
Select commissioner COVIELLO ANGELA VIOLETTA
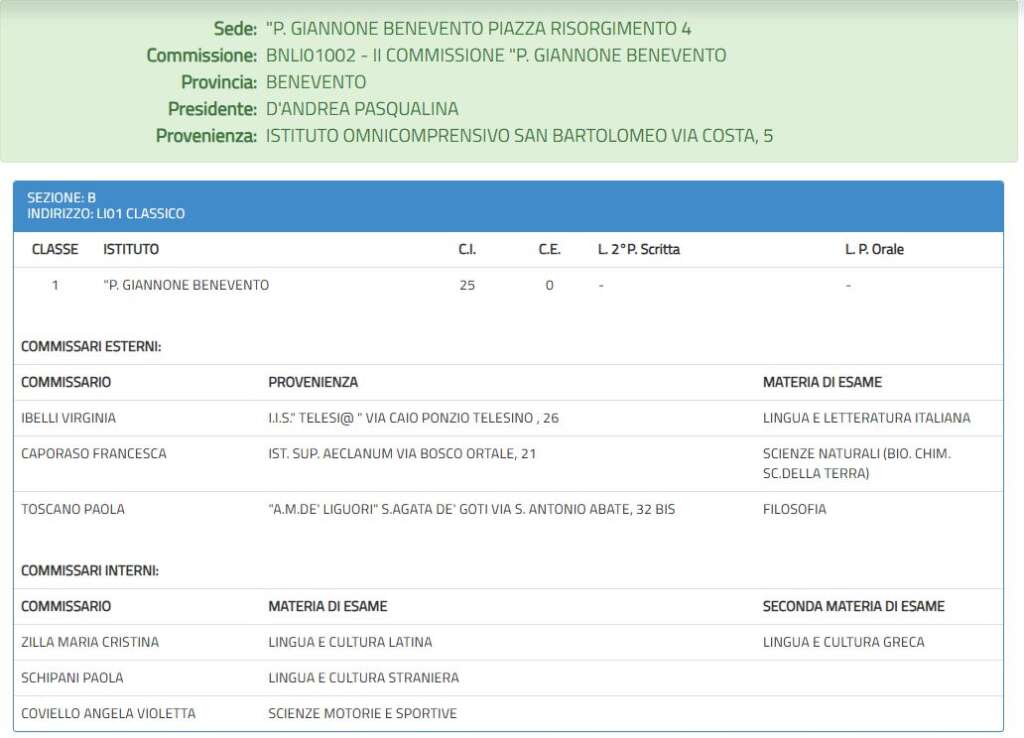(x=108, y=714)
